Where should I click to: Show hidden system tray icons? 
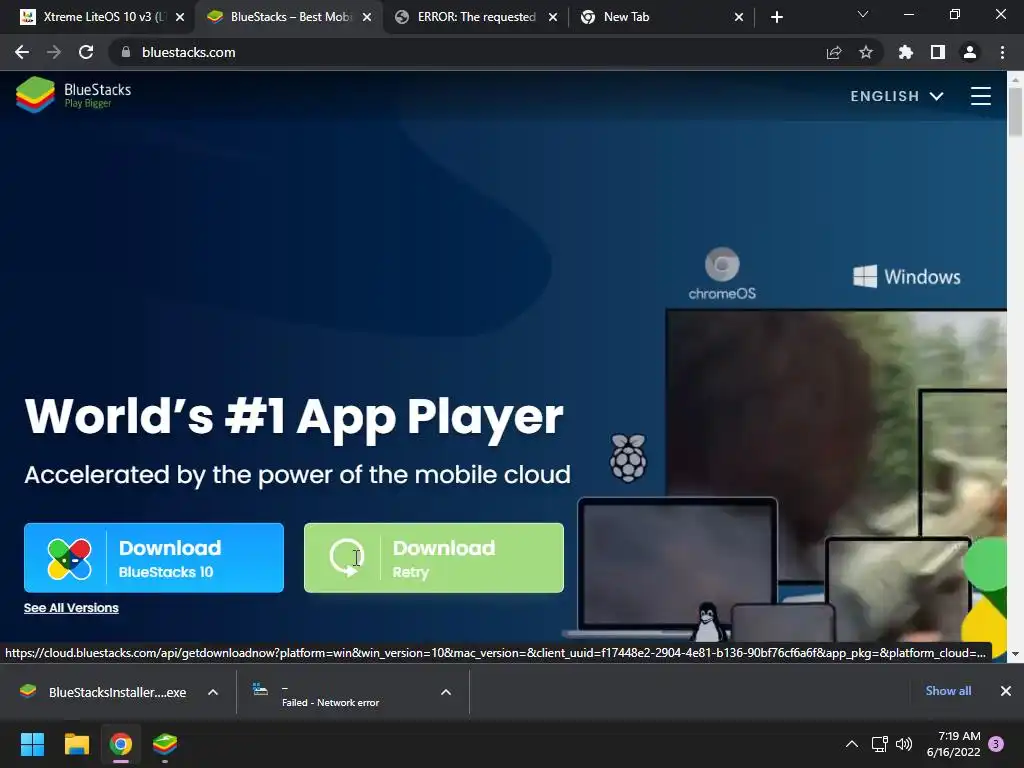pyautogui.click(x=852, y=744)
